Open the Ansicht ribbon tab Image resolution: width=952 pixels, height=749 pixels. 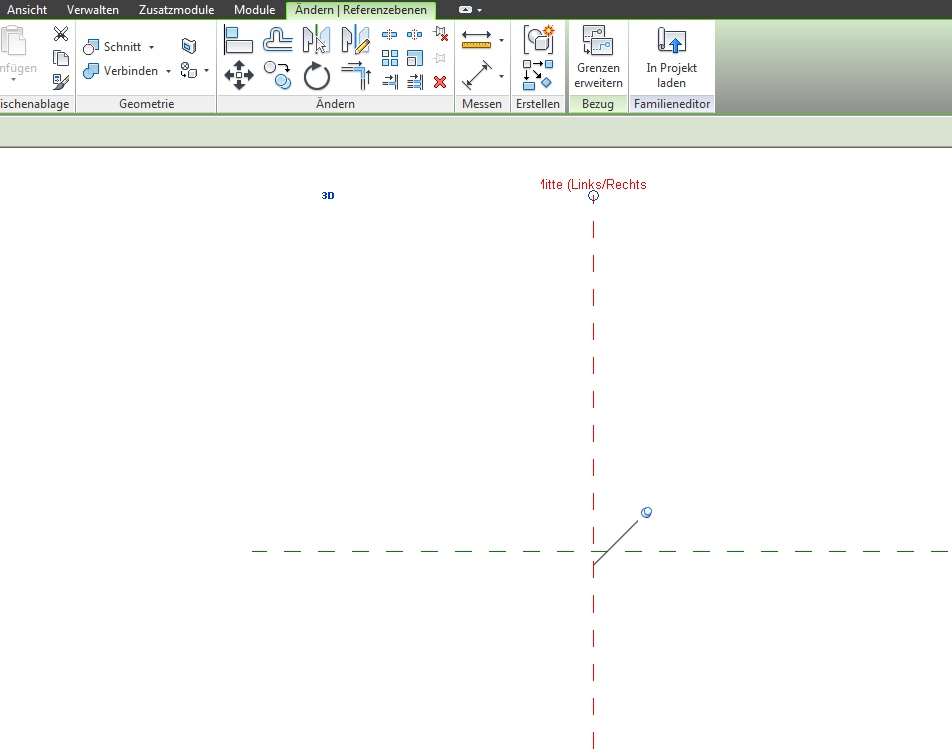[27, 10]
